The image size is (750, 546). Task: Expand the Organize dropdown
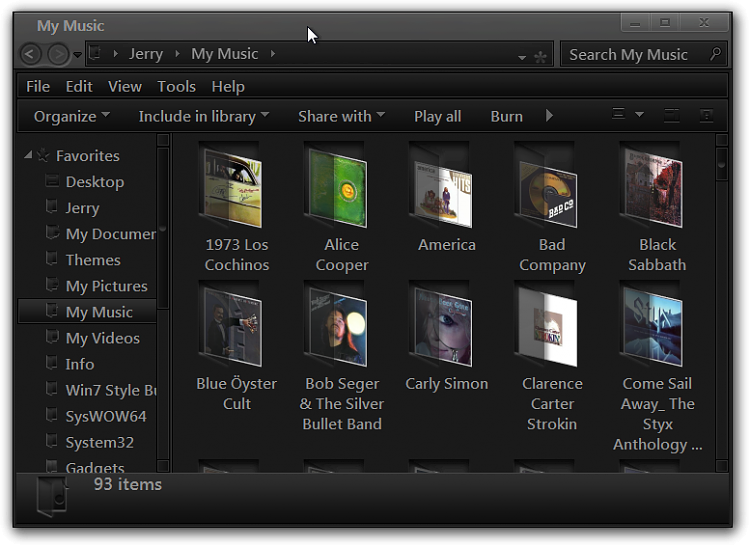coord(71,116)
